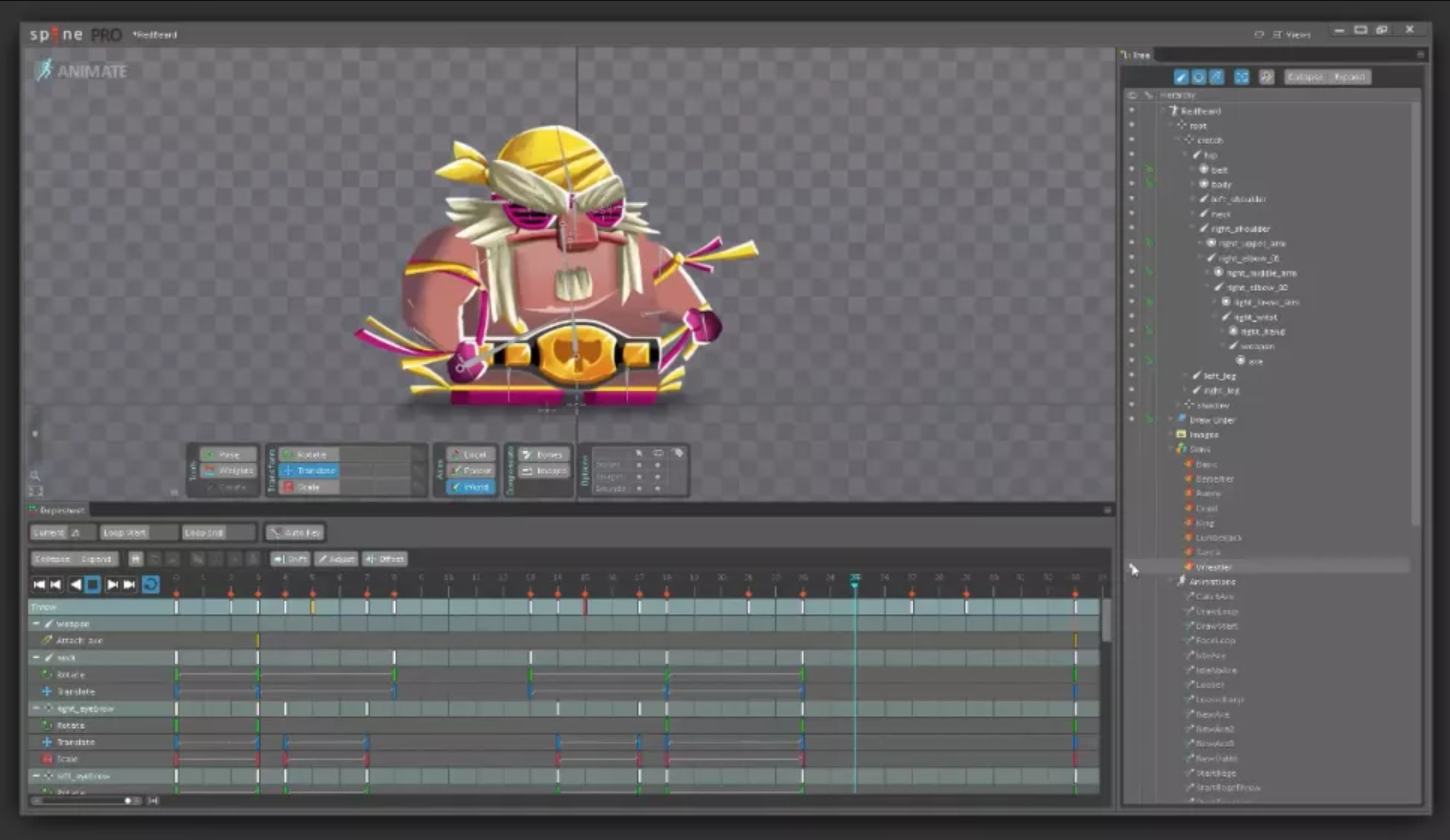
Task: Activate the Pose tool
Action: click(x=228, y=455)
